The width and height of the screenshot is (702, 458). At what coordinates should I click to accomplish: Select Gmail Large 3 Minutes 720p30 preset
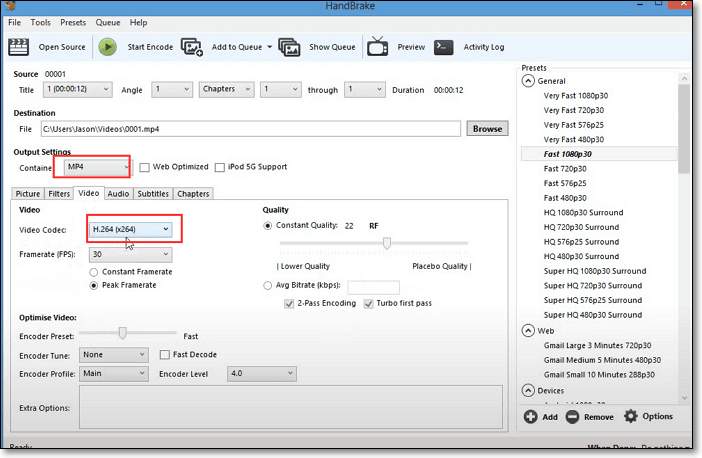597,346
